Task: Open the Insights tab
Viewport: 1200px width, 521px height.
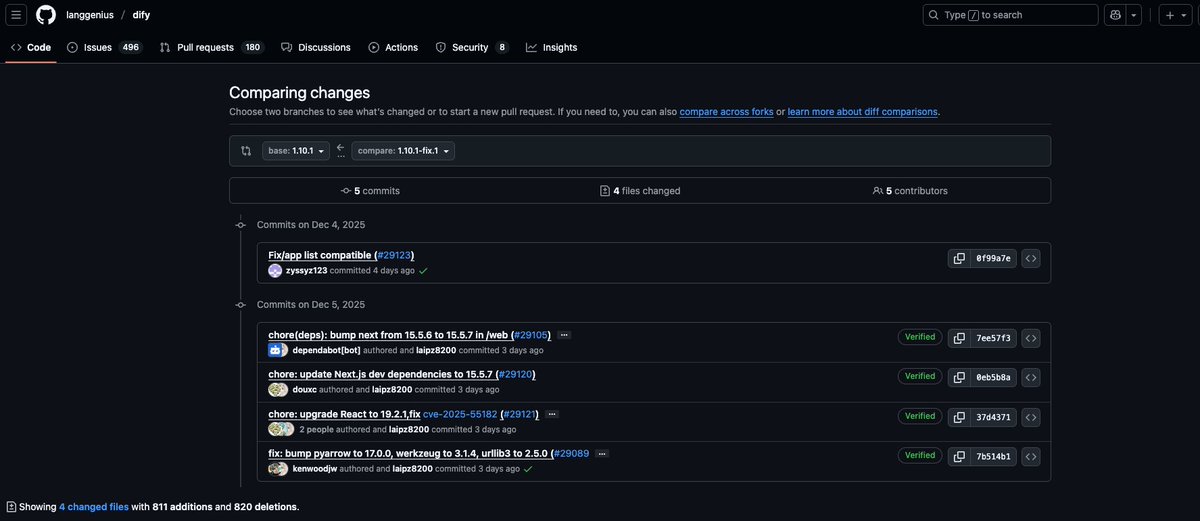Action: click(551, 47)
